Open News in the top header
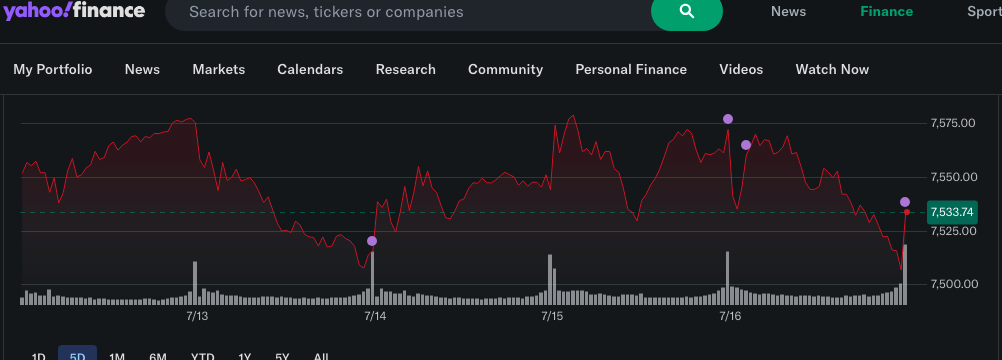 pyautogui.click(x=788, y=12)
